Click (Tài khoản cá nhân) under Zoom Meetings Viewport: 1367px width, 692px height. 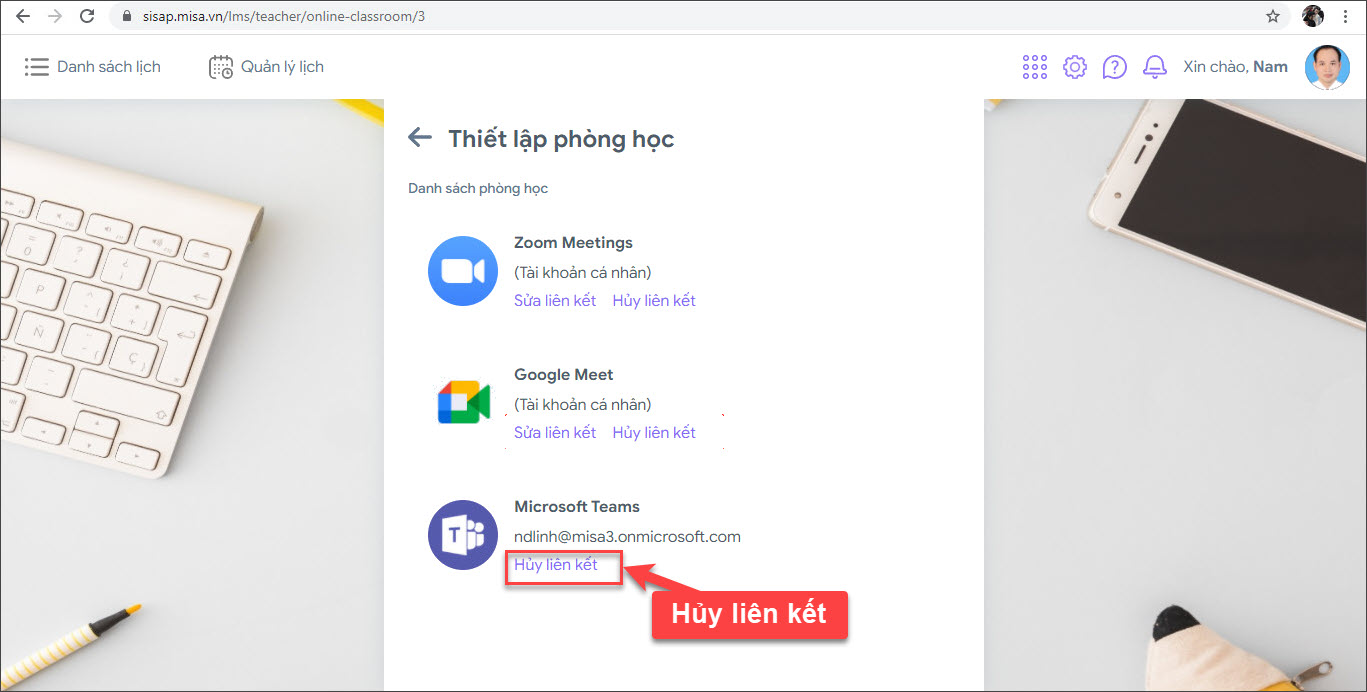point(583,273)
